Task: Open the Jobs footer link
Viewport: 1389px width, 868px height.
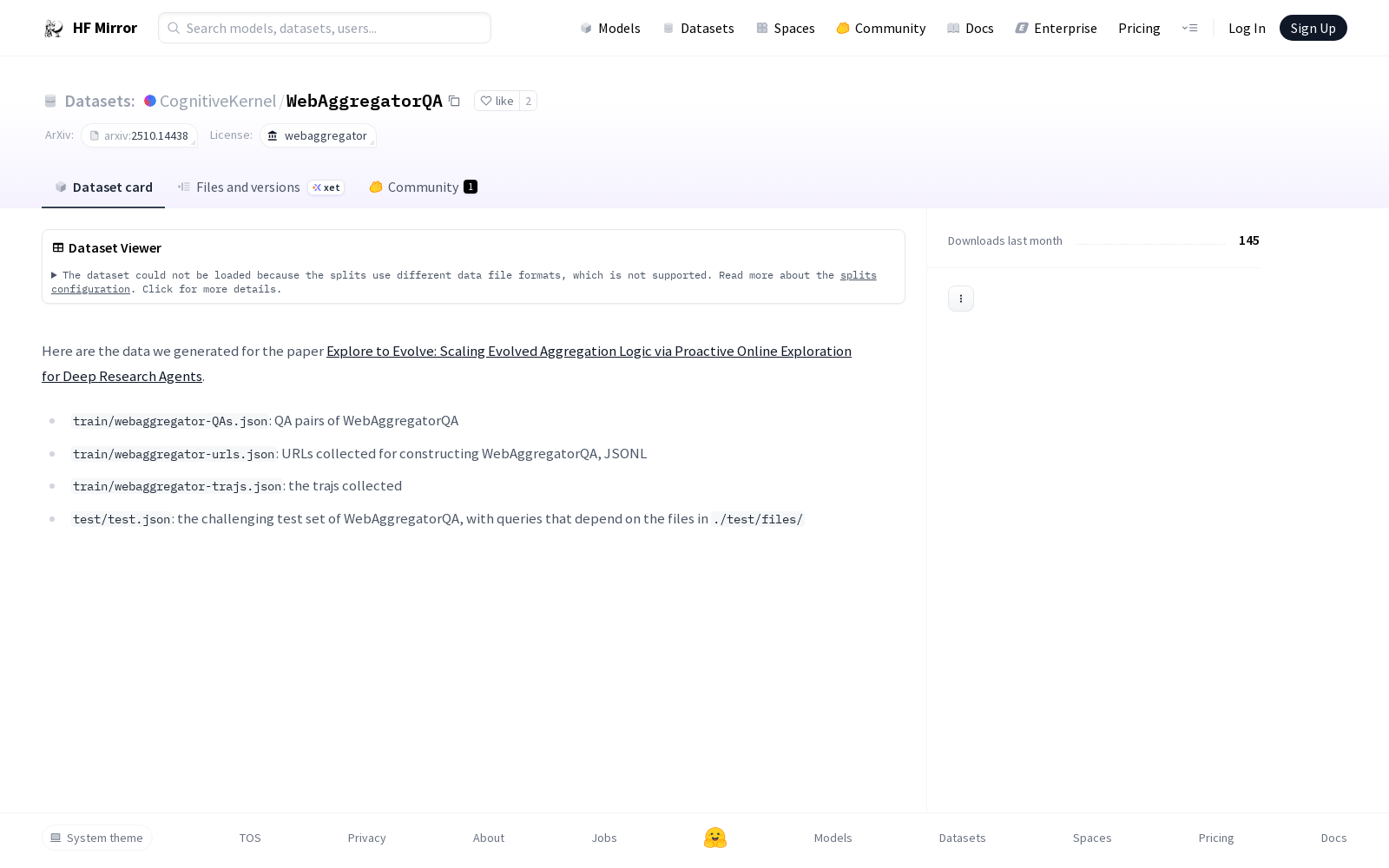Action: click(604, 838)
